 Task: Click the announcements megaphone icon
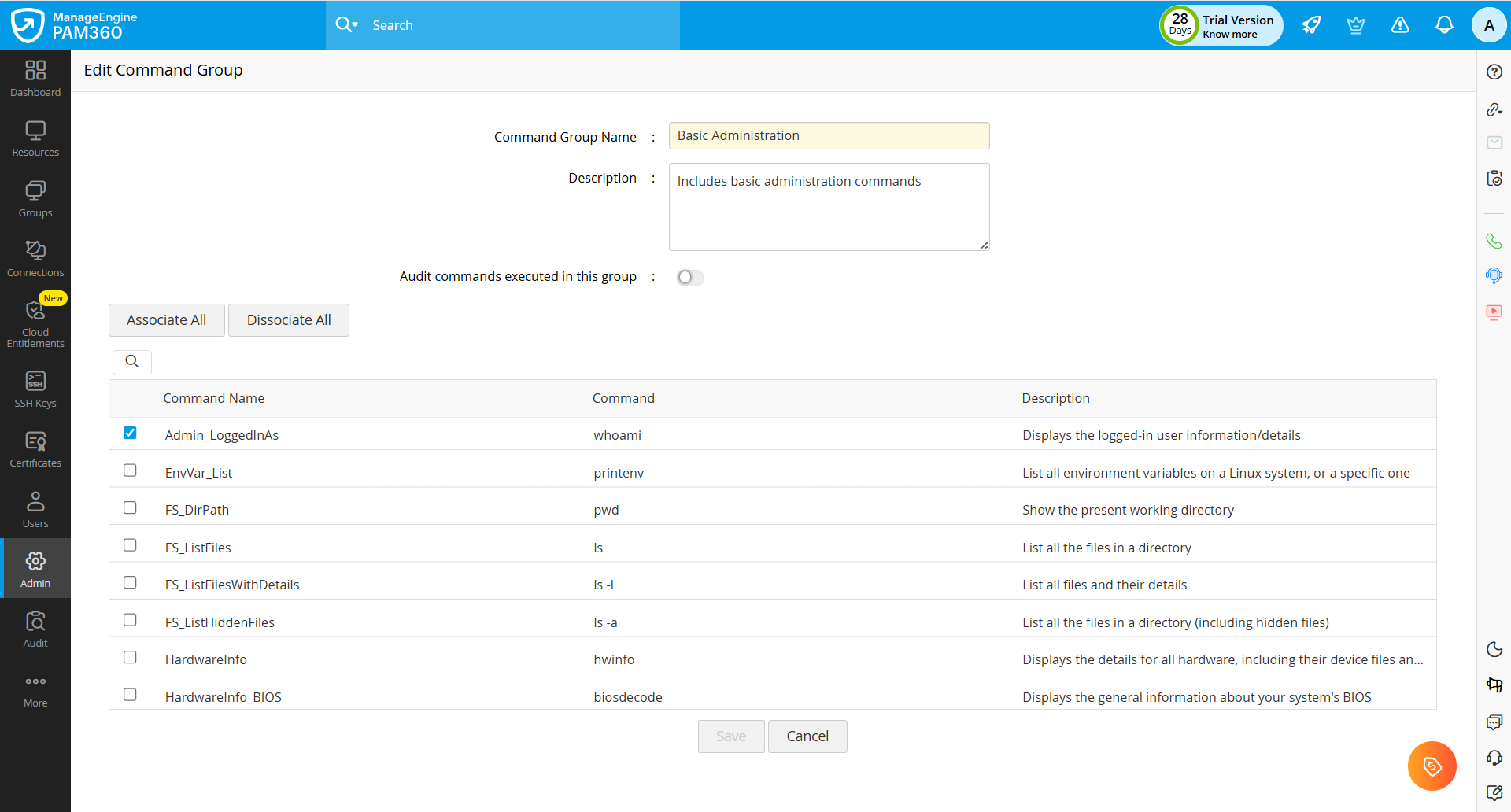[x=1494, y=685]
